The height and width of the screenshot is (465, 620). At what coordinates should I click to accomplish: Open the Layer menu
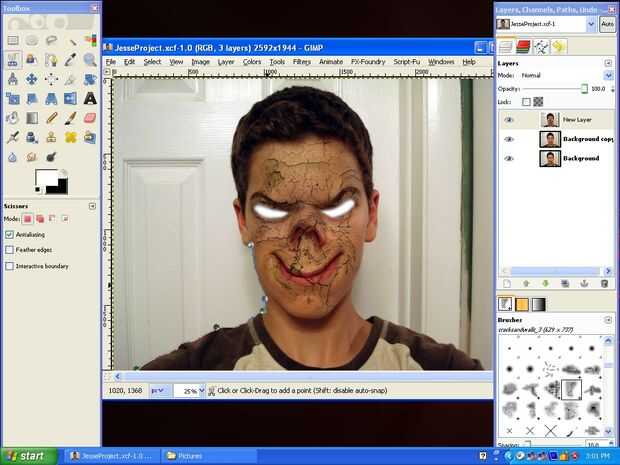(226, 62)
